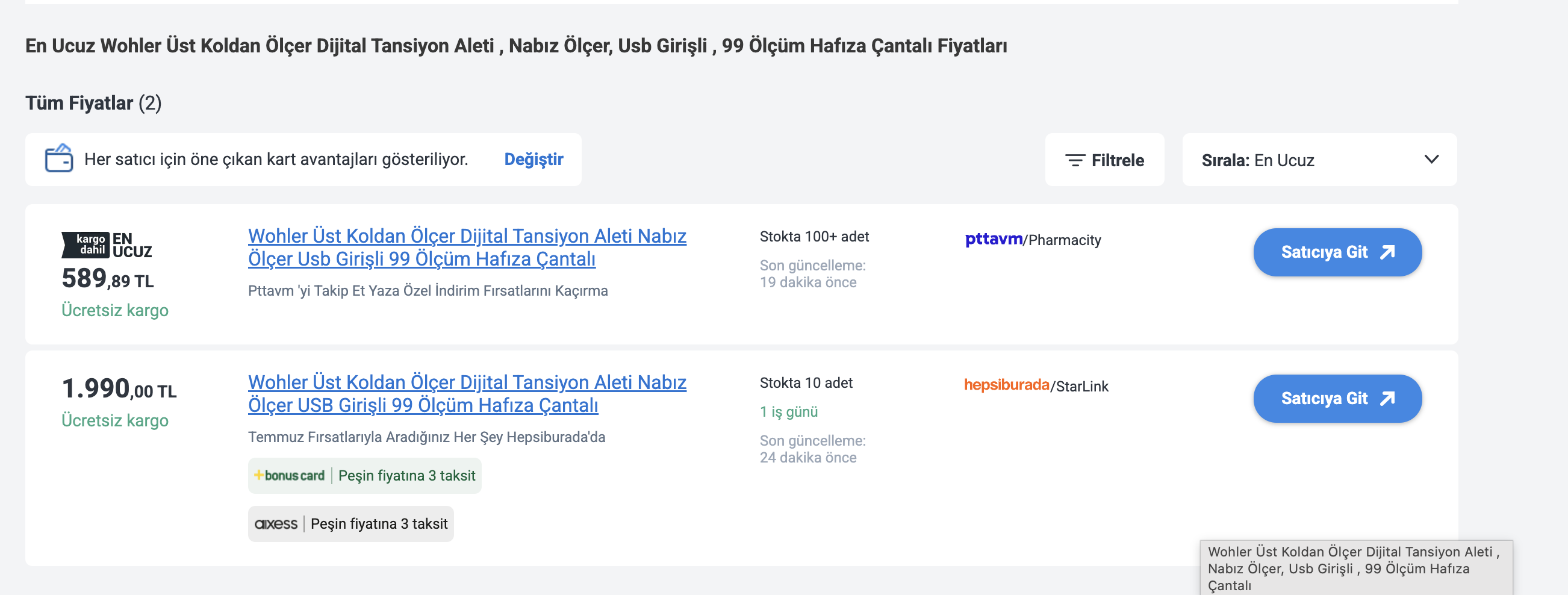Click the Tüm Fiyatlar (2) heading
The image size is (1568, 595).
click(x=93, y=103)
